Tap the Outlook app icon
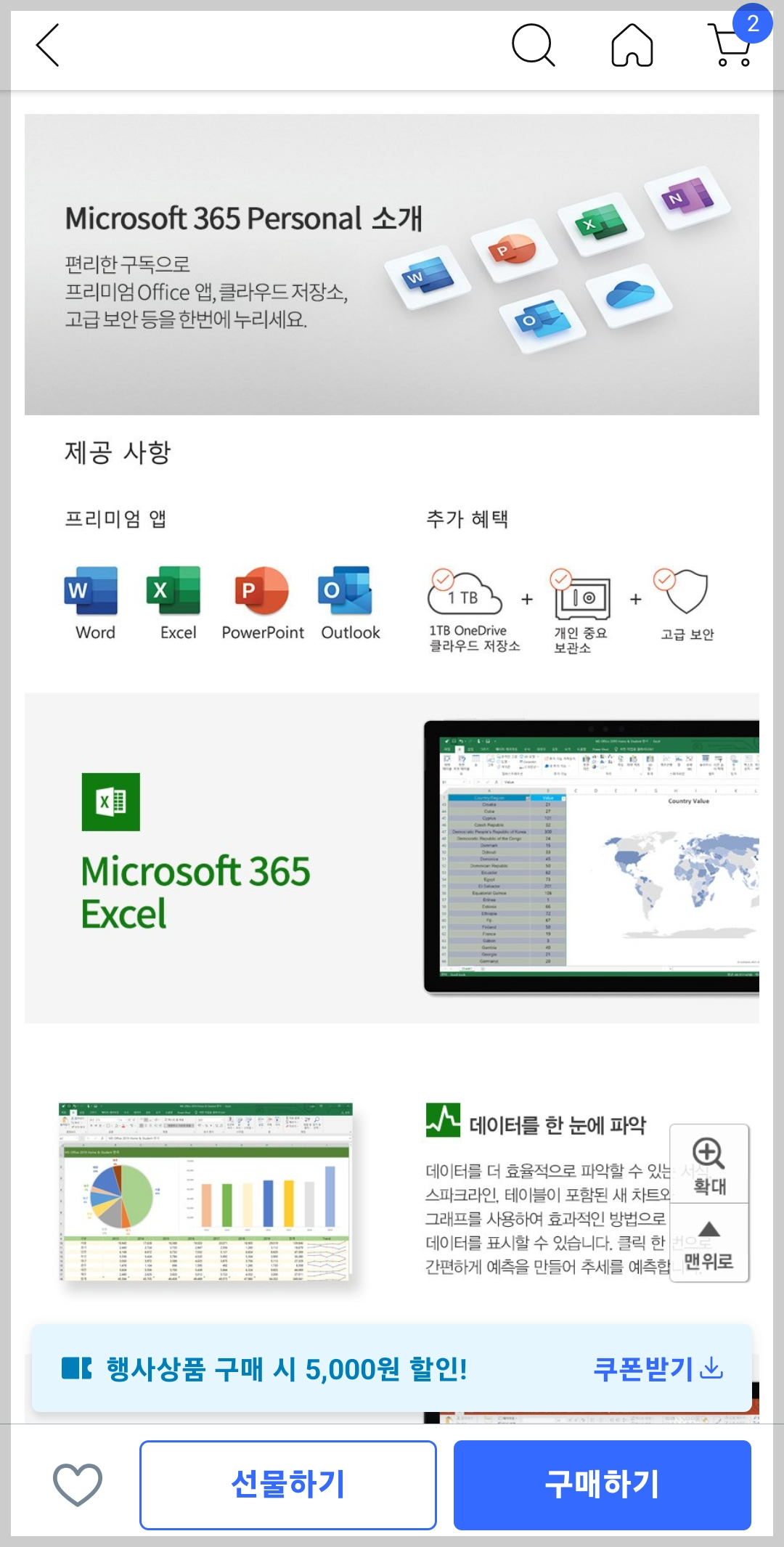The height and width of the screenshot is (1547, 784). pos(346,590)
